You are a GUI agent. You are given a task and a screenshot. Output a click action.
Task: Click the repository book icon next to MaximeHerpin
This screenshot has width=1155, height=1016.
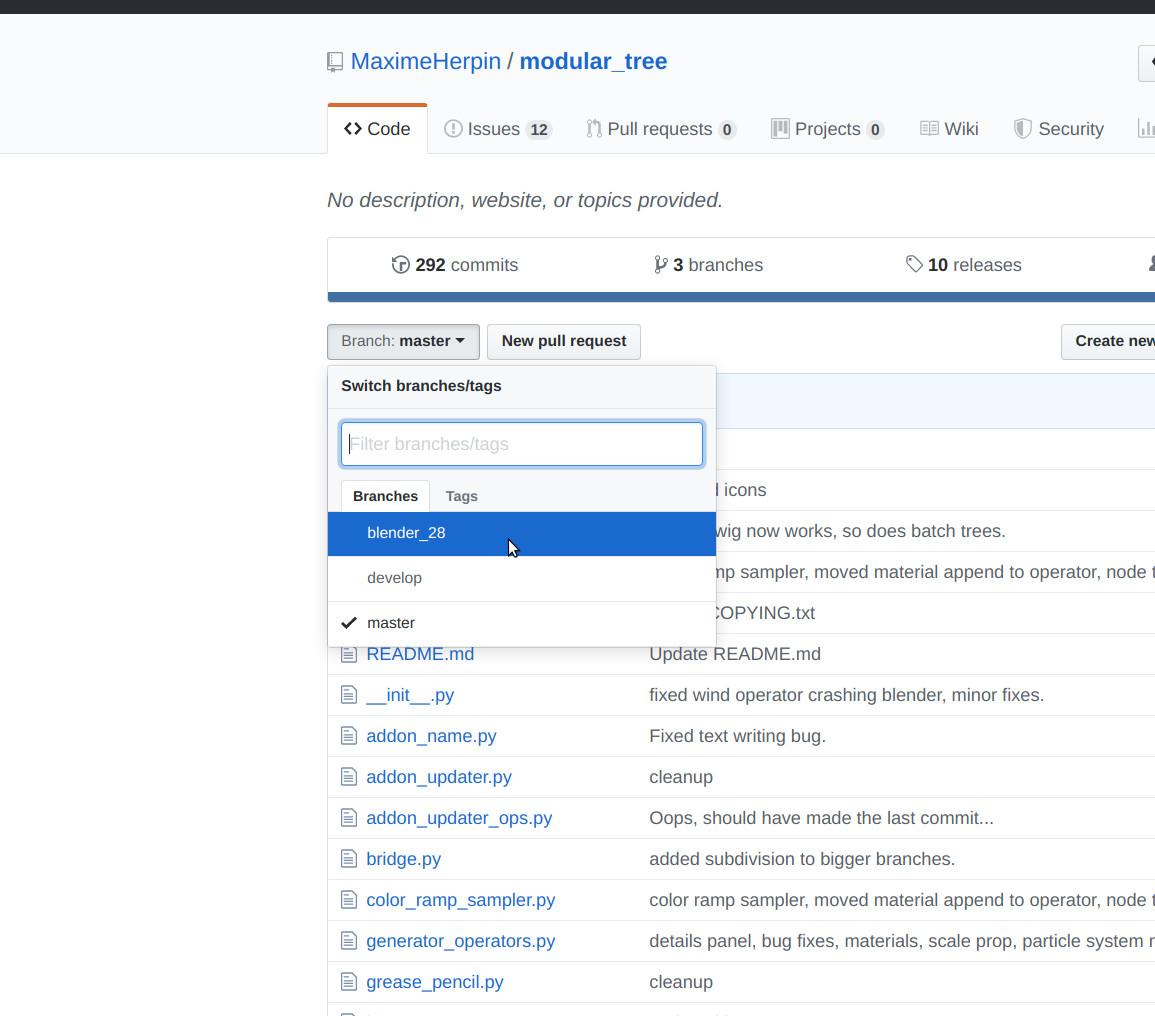click(334, 61)
